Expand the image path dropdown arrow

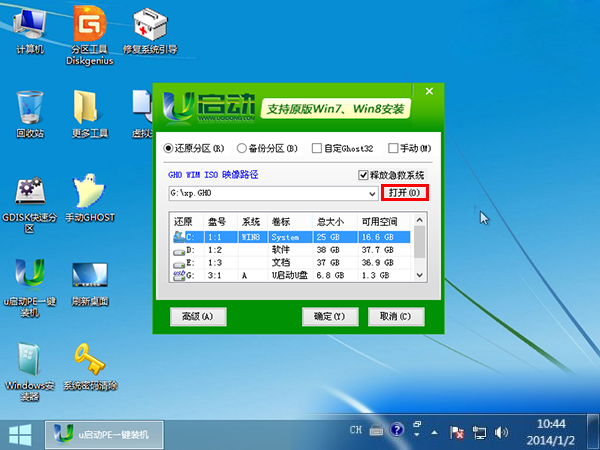[372, 194]
